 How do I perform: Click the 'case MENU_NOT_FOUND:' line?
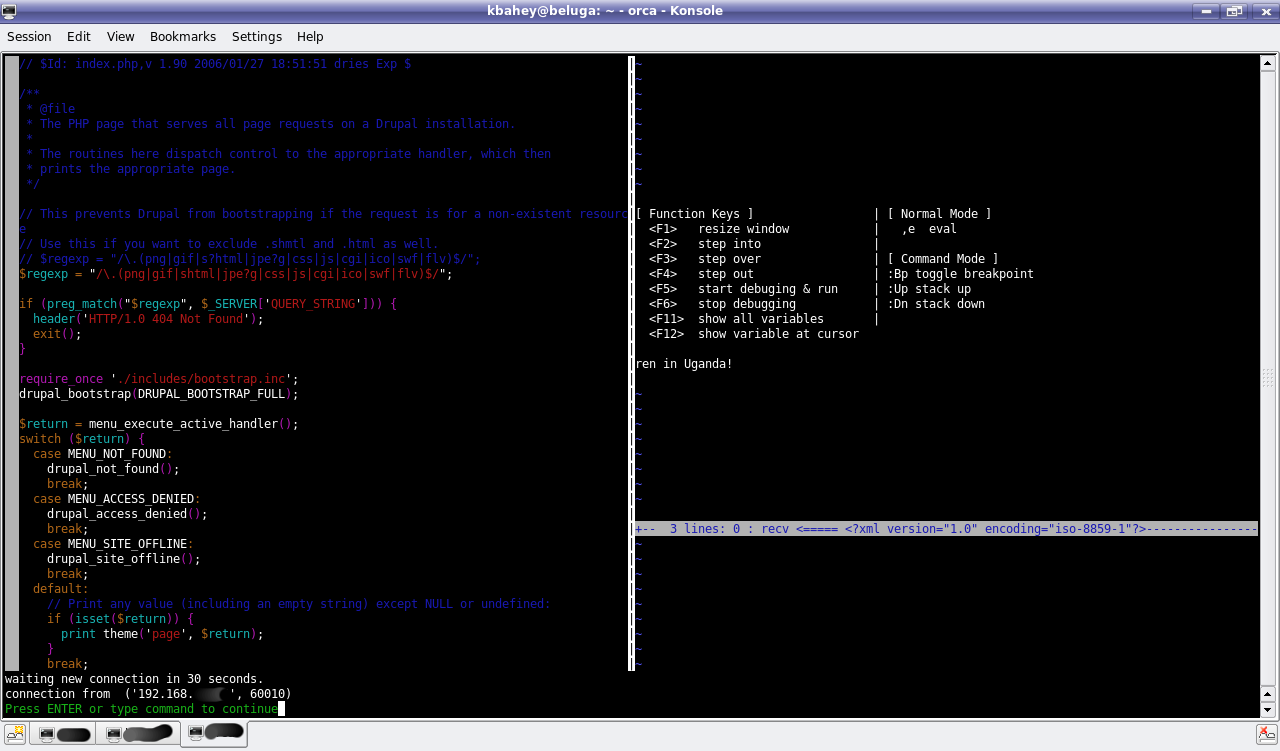[x=103, y=454]
